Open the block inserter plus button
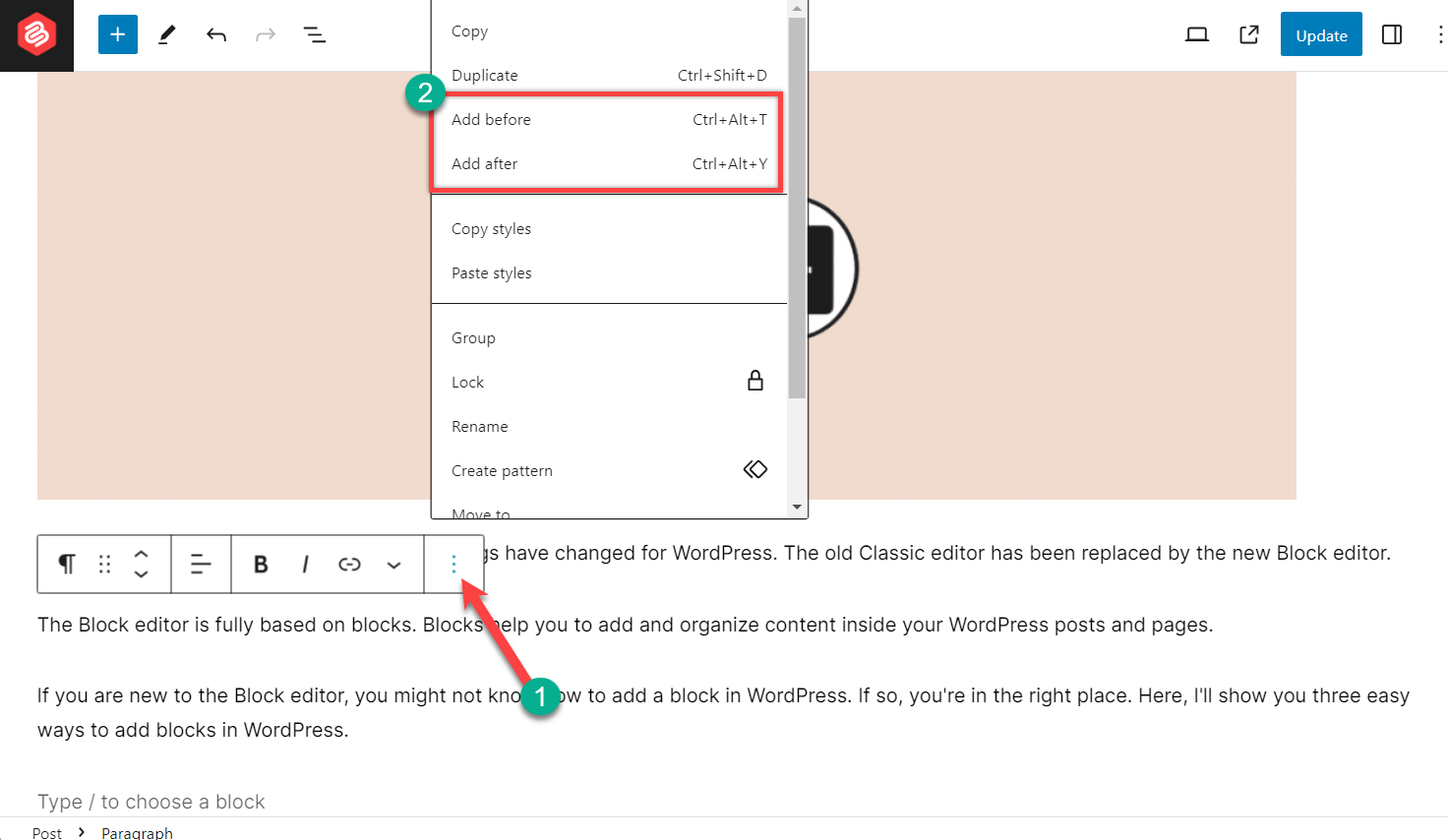Viewport: 1448px width, 840px height. click(118, 34)
